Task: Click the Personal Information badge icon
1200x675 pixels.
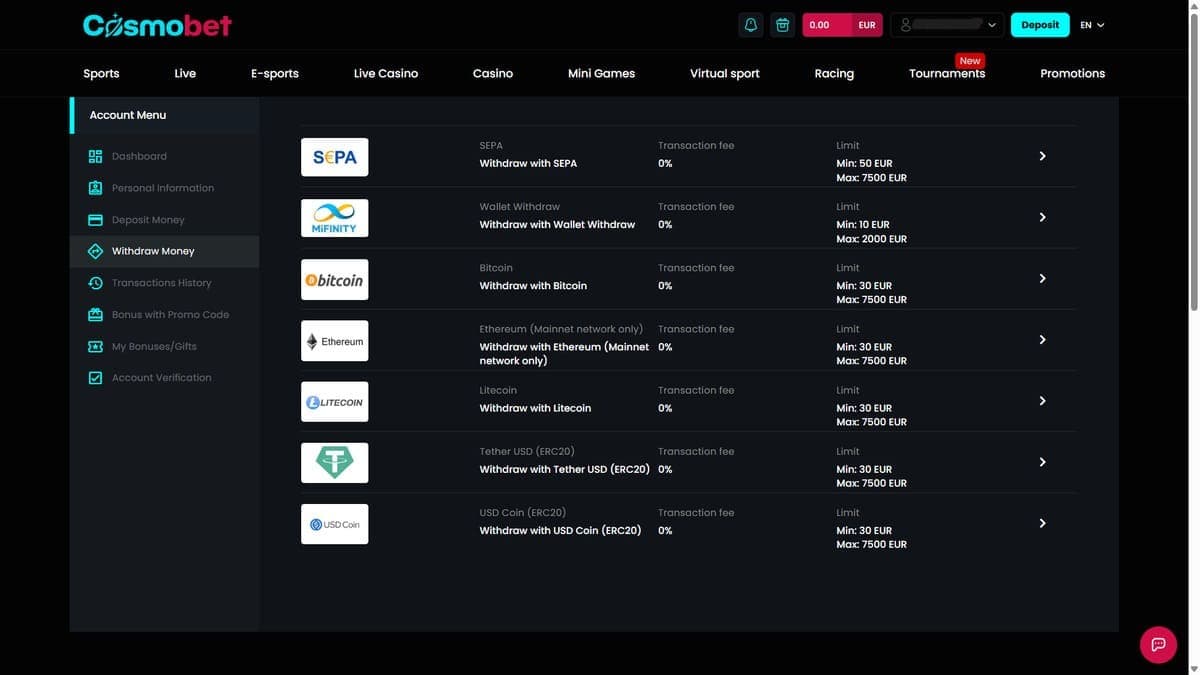Action: (x=96, y=188)
